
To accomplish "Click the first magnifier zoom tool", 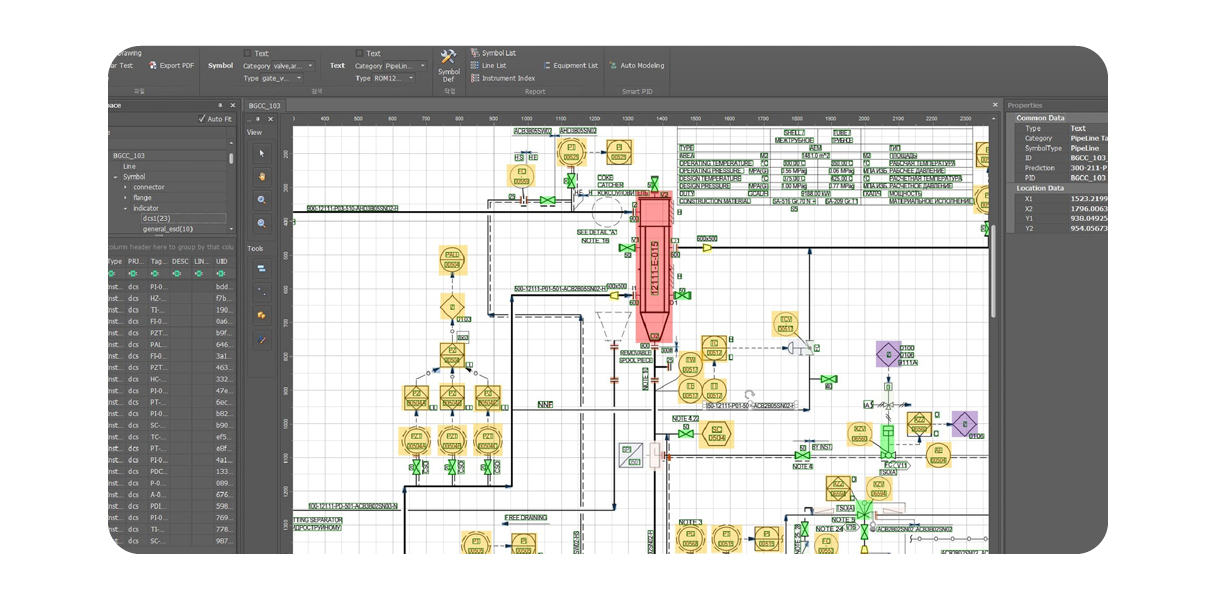I will [262, 200].
